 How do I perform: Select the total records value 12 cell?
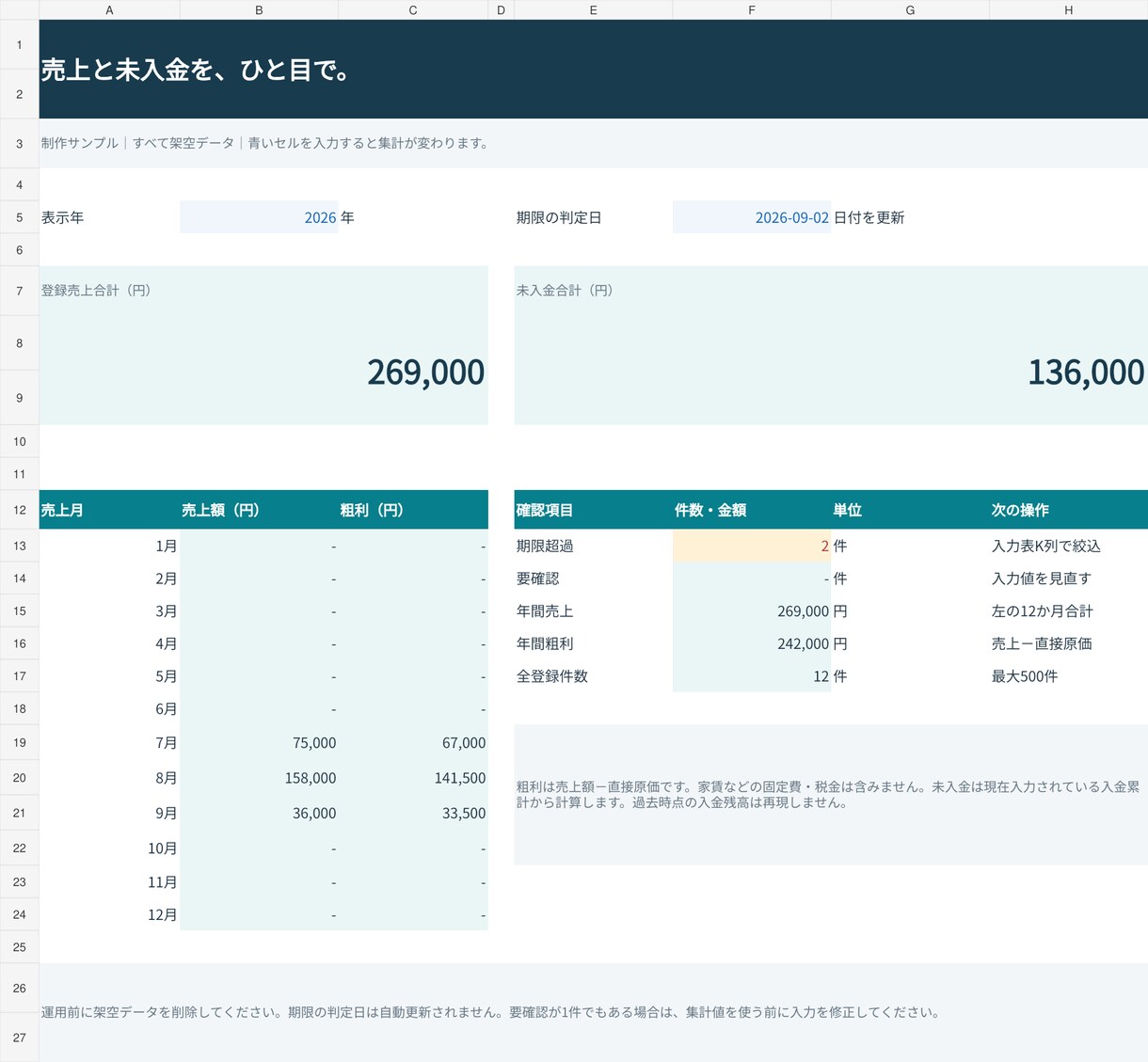click(752, 676)
